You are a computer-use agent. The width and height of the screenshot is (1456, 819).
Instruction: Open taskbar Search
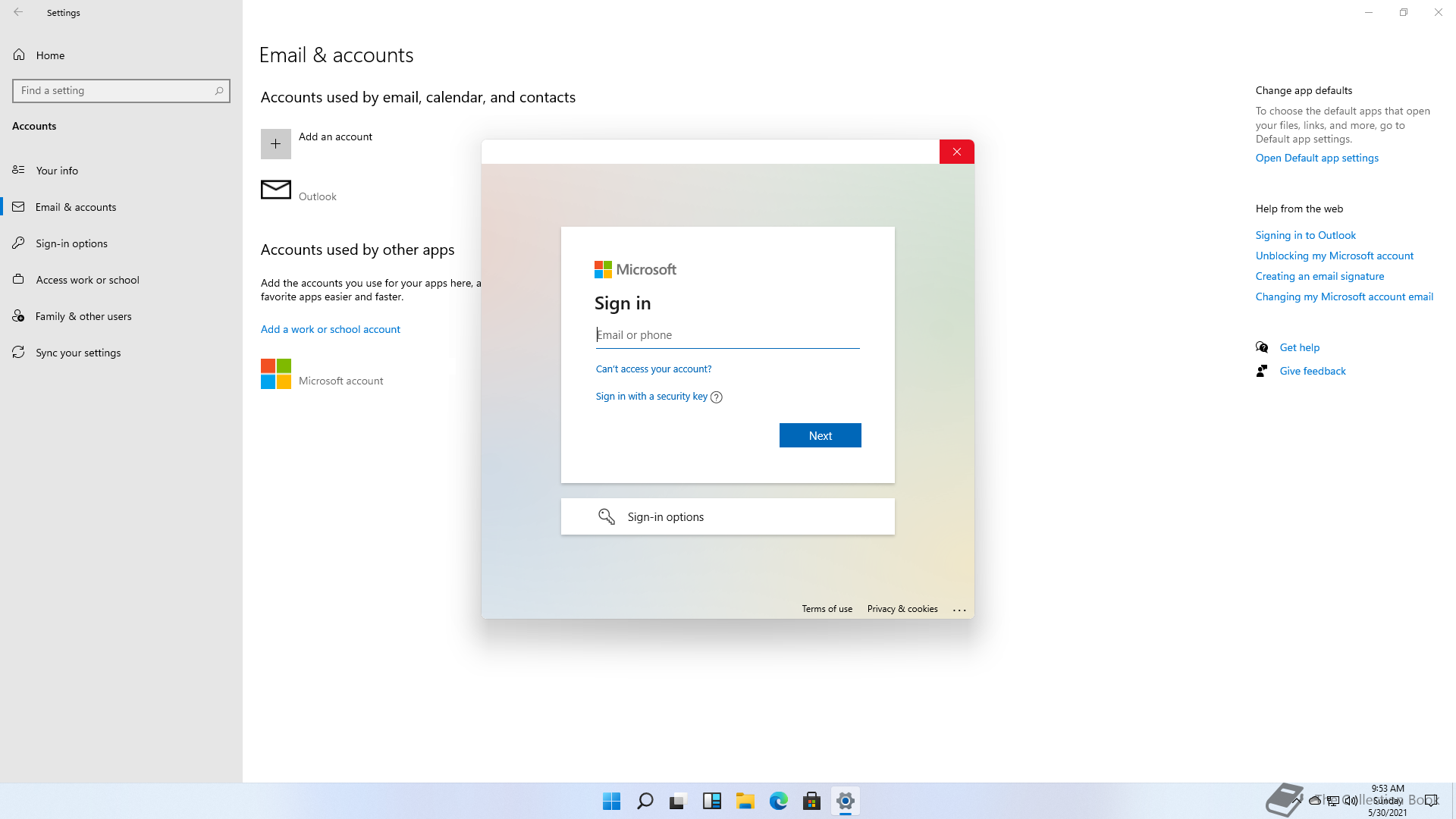pyautogui.click(x=645, y=801)
